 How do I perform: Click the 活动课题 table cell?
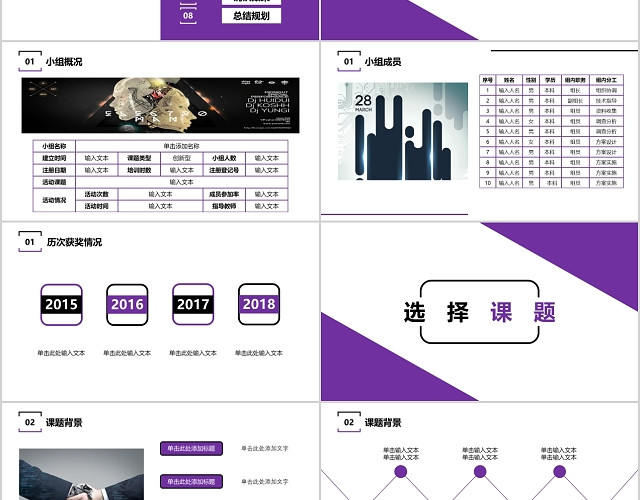54,182
